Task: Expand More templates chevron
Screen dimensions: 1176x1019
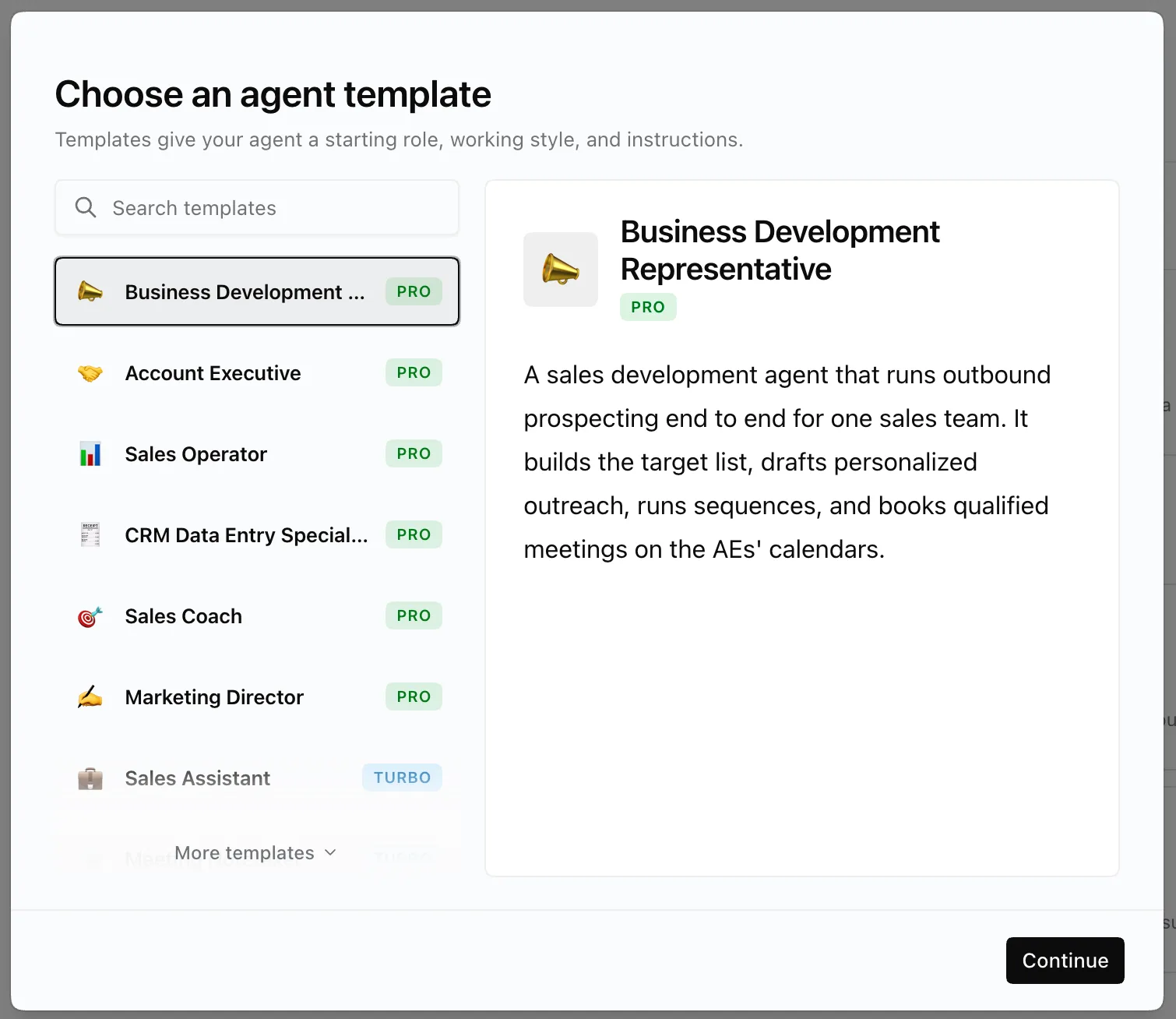Action: coord(330,852)
